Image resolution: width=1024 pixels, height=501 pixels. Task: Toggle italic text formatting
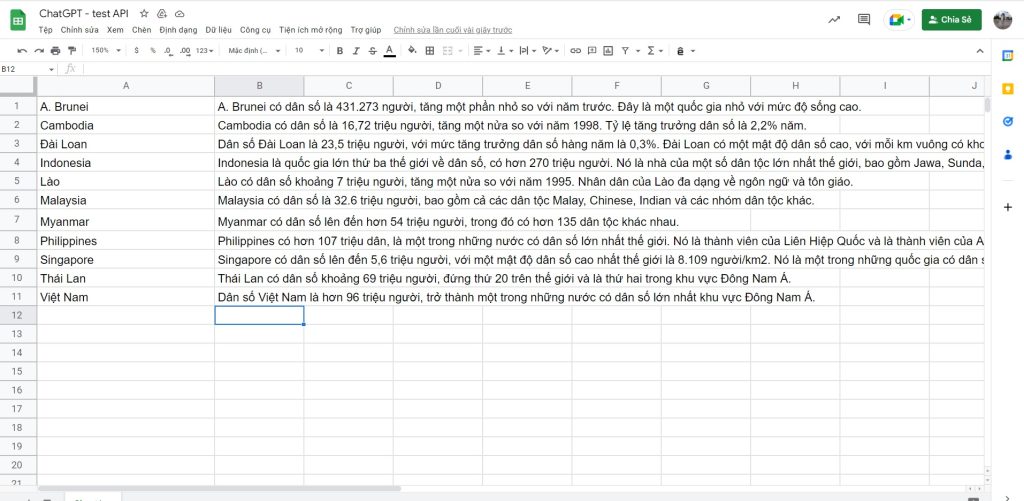coord(356,50)
